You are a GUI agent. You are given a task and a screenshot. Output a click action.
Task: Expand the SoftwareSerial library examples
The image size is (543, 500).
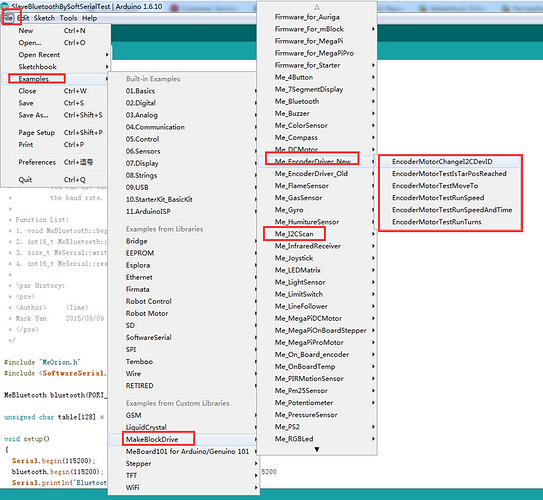[x=184, y=338]
